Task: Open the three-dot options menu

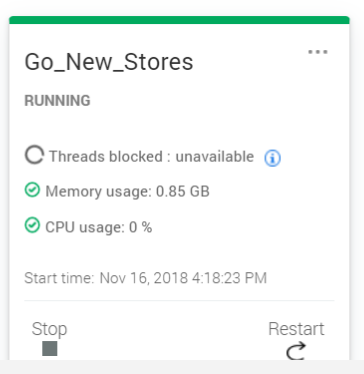Action: (x=318, y=52)
